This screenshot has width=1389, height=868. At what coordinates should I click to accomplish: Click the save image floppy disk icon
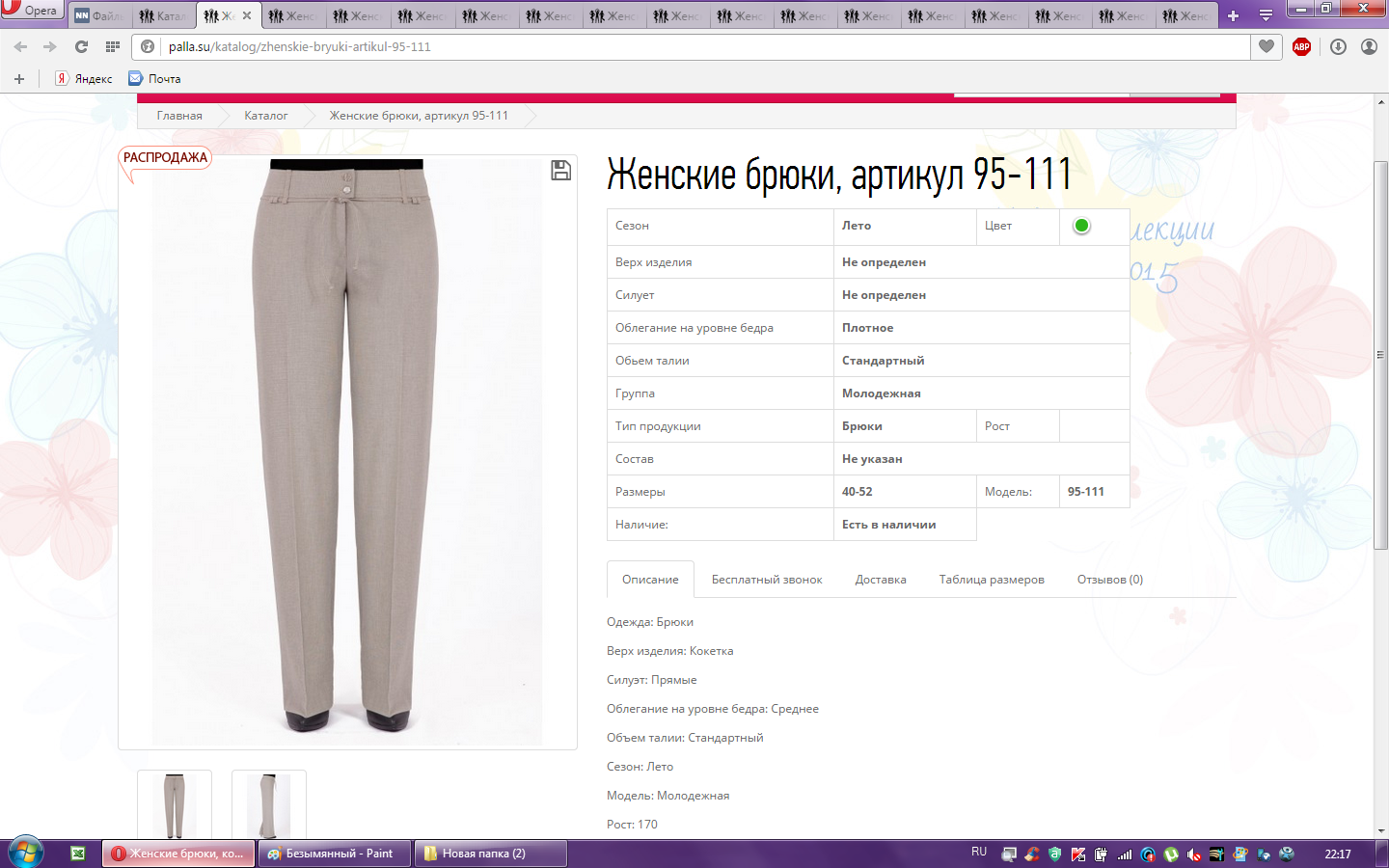(560, 171)
